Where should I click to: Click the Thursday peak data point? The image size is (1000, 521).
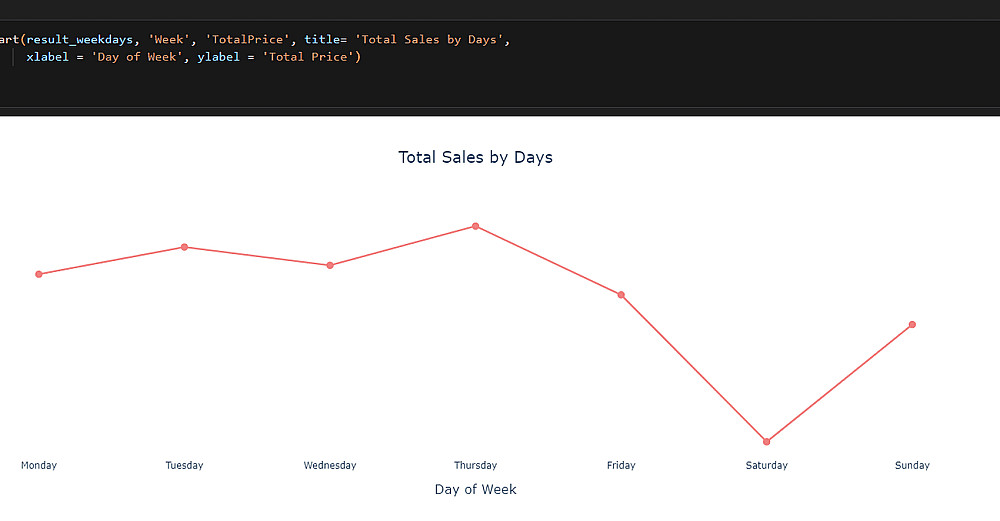coord(476,226)
